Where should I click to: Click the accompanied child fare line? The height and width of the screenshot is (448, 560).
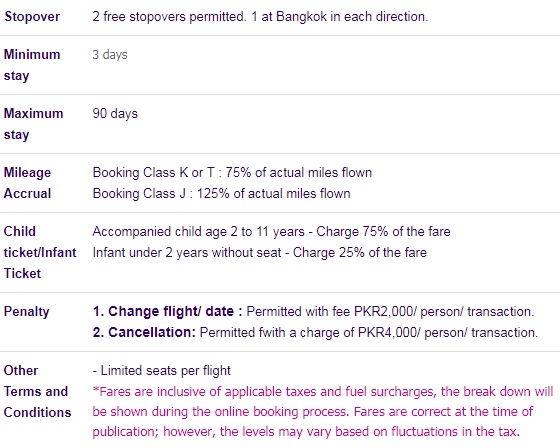(271, 232)
